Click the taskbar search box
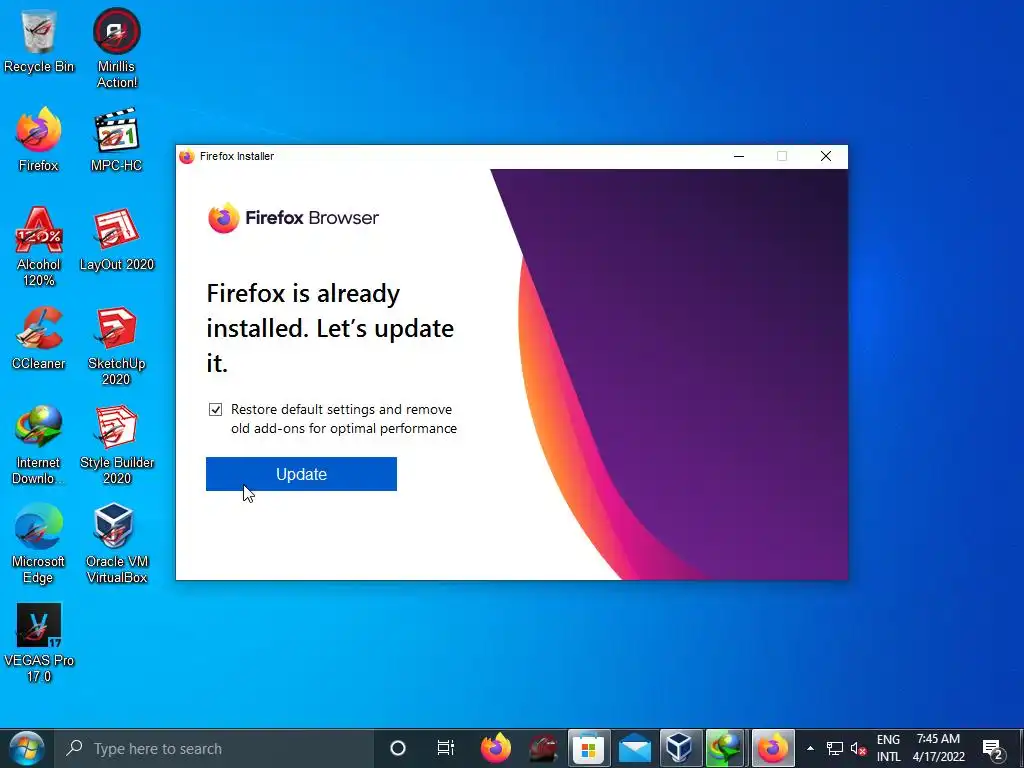 213,748
